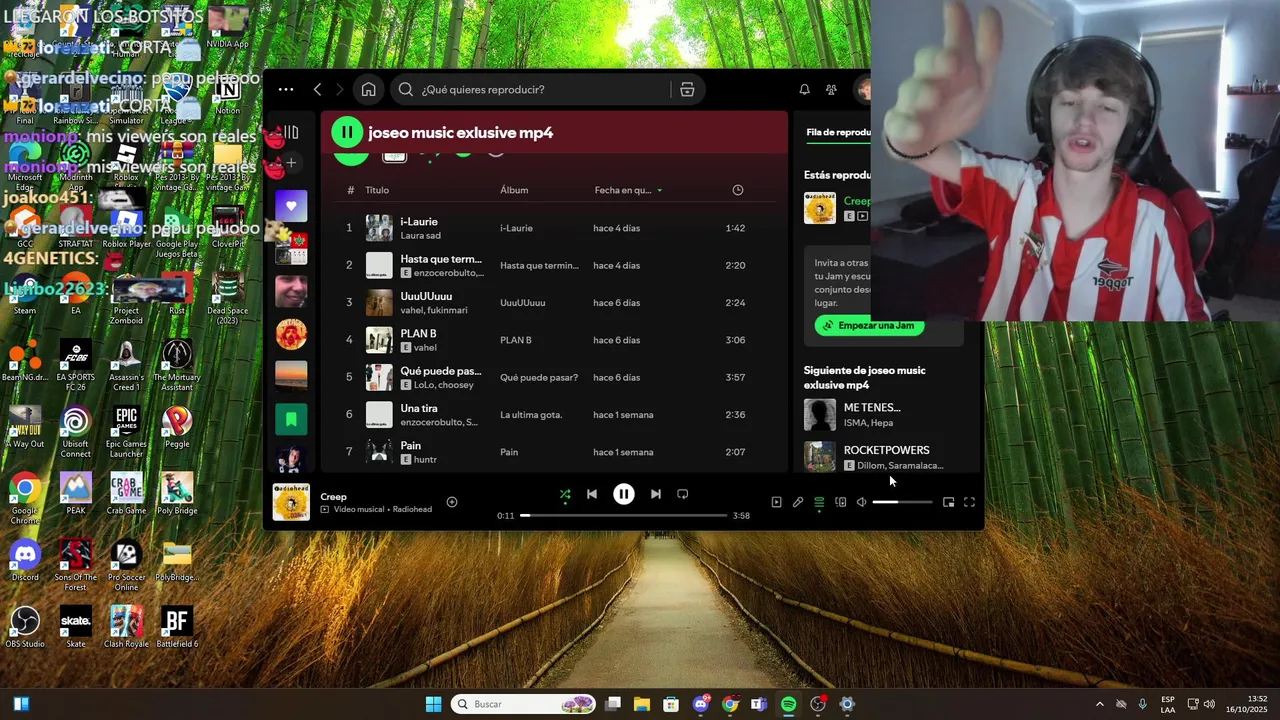The width and height of the screenshot is (1280, 720).
Task: Sort by duration clock icon
Action: (x=738, y=190)
